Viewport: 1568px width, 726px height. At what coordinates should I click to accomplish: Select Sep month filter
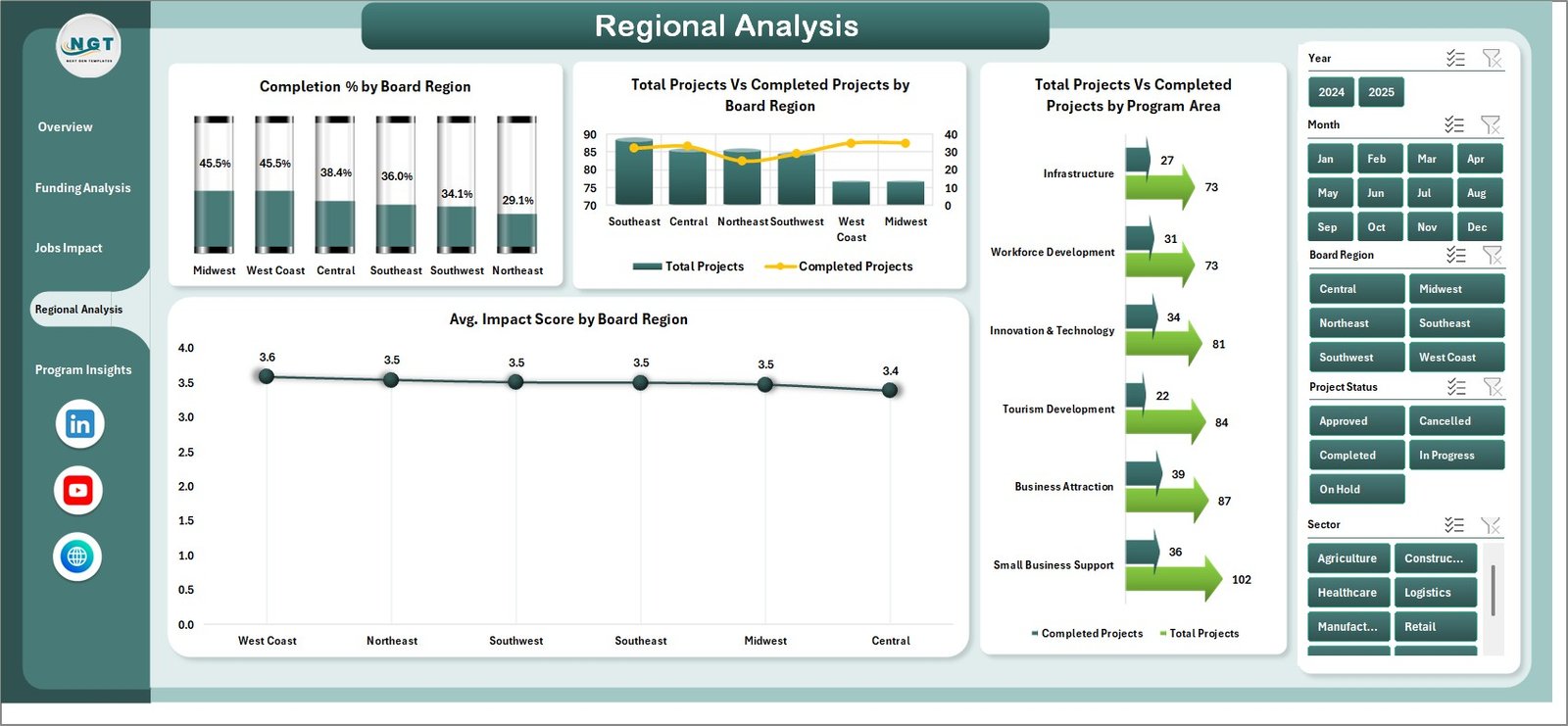point(1331,227)
